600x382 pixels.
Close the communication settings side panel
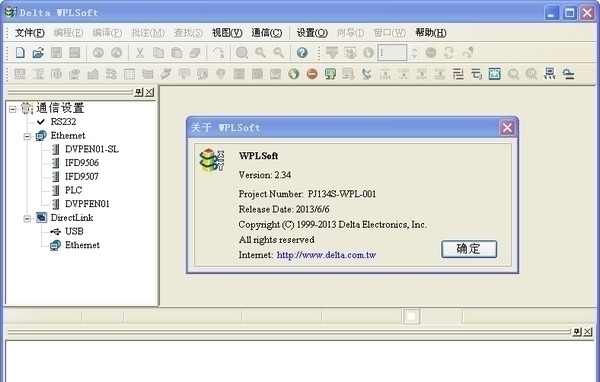coord(149,92)
